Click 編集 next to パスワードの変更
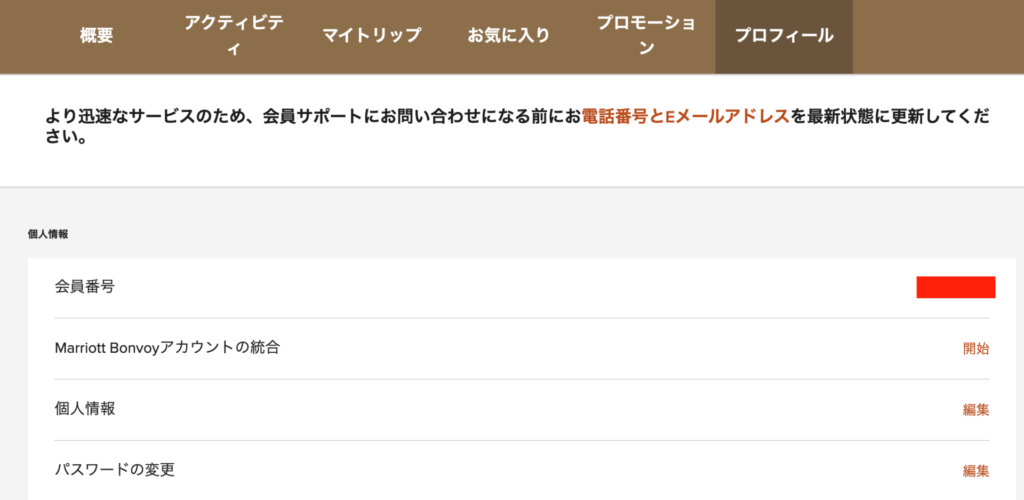Viewport: 1024px width, 500px height. [x=976, y=471]
